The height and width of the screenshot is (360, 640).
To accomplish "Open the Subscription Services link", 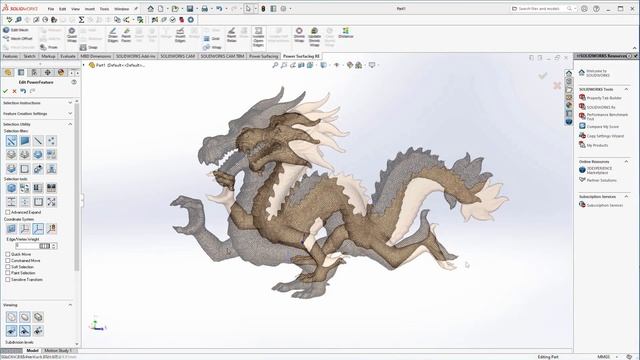I will click(x=605, y=205).
